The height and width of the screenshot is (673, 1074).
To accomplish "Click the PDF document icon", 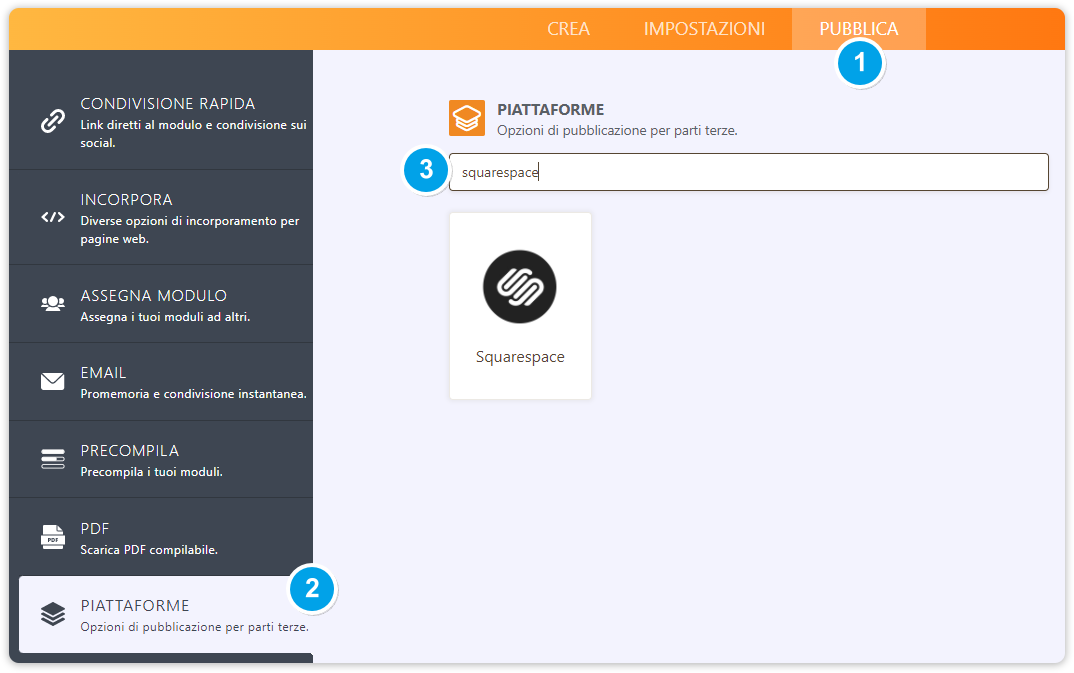I will tap(53, 537).
